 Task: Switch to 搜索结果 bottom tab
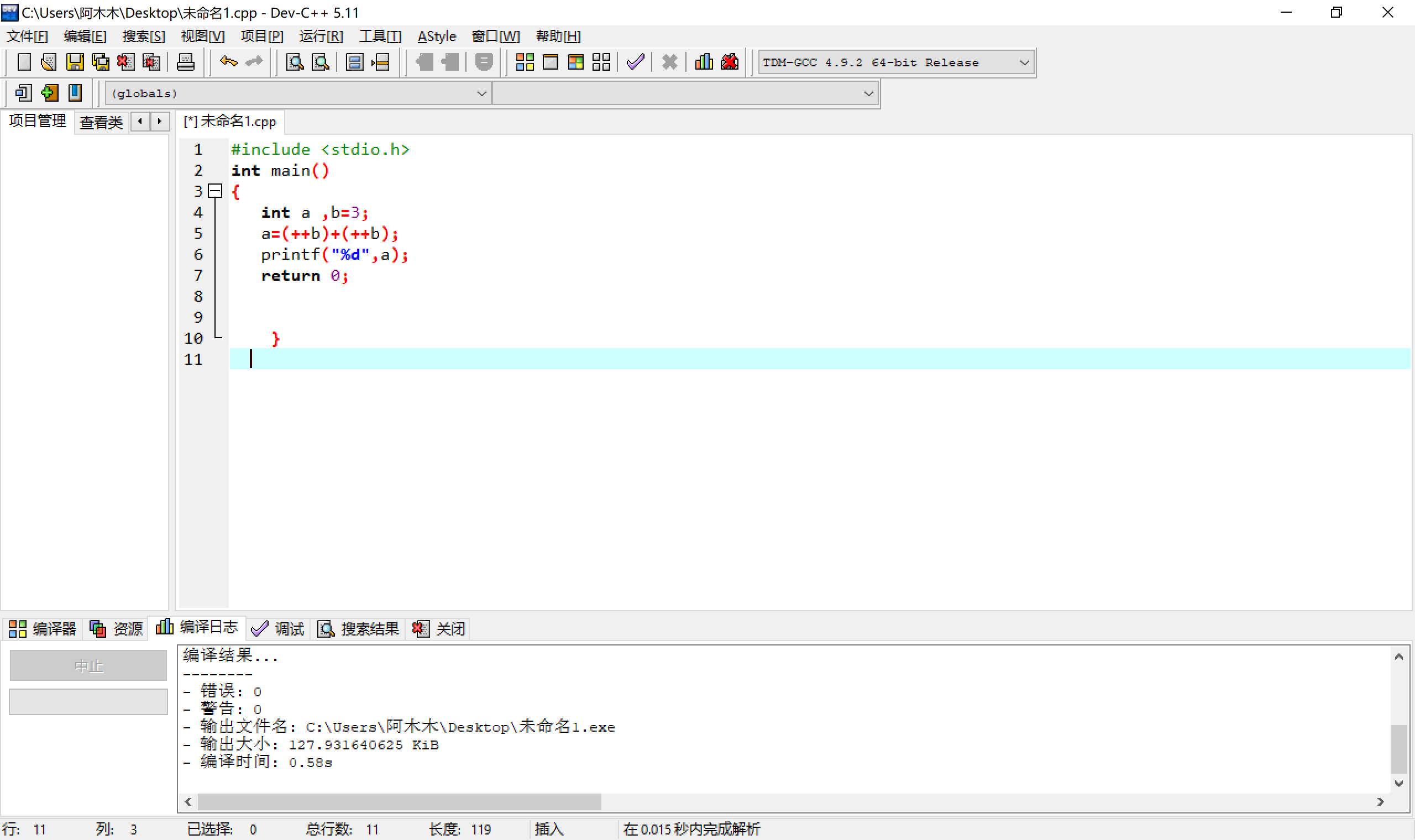[358, 628]
